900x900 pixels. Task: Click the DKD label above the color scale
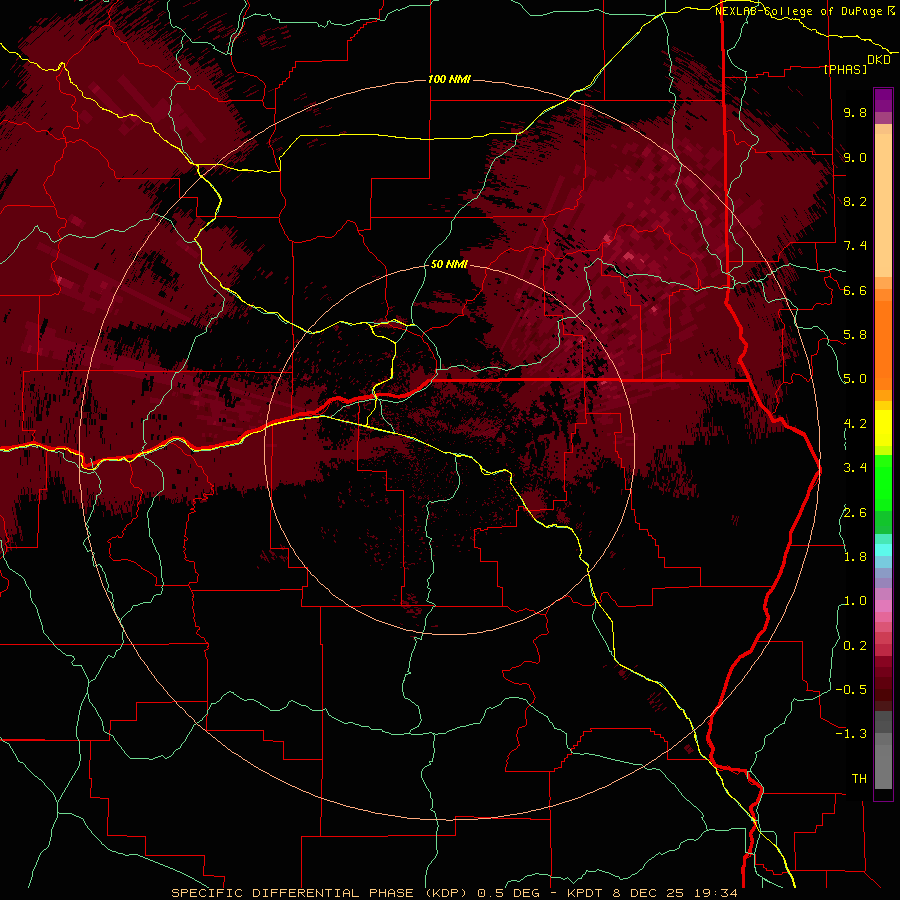pyautogui.click(x=878, y=60)
